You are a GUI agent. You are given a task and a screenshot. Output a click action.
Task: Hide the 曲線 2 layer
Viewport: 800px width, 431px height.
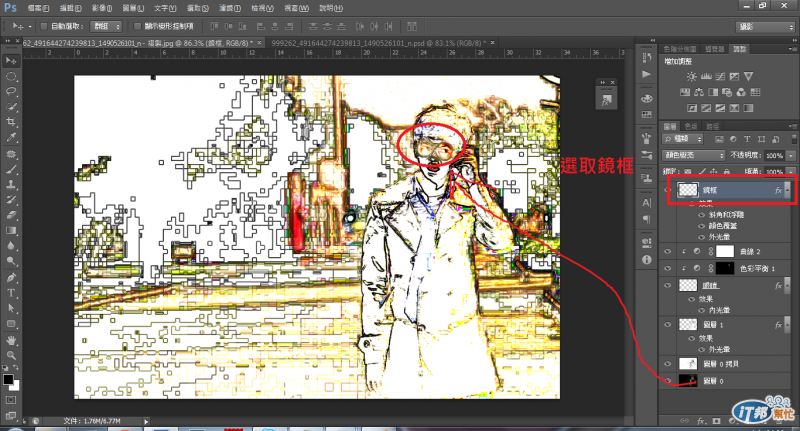[x=667, y=251]
